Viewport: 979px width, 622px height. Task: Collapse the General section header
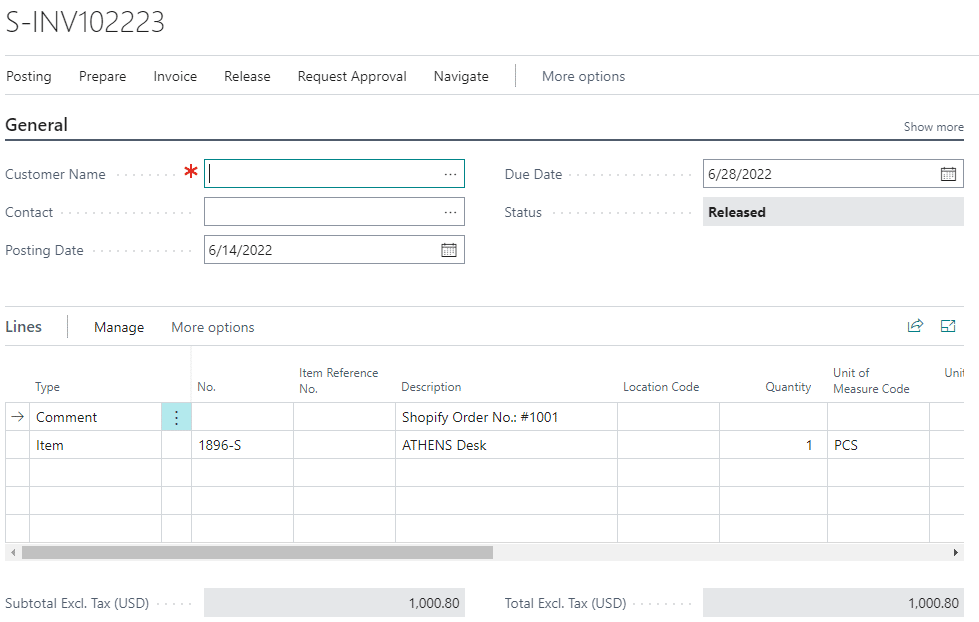click(x=36, y=125)
